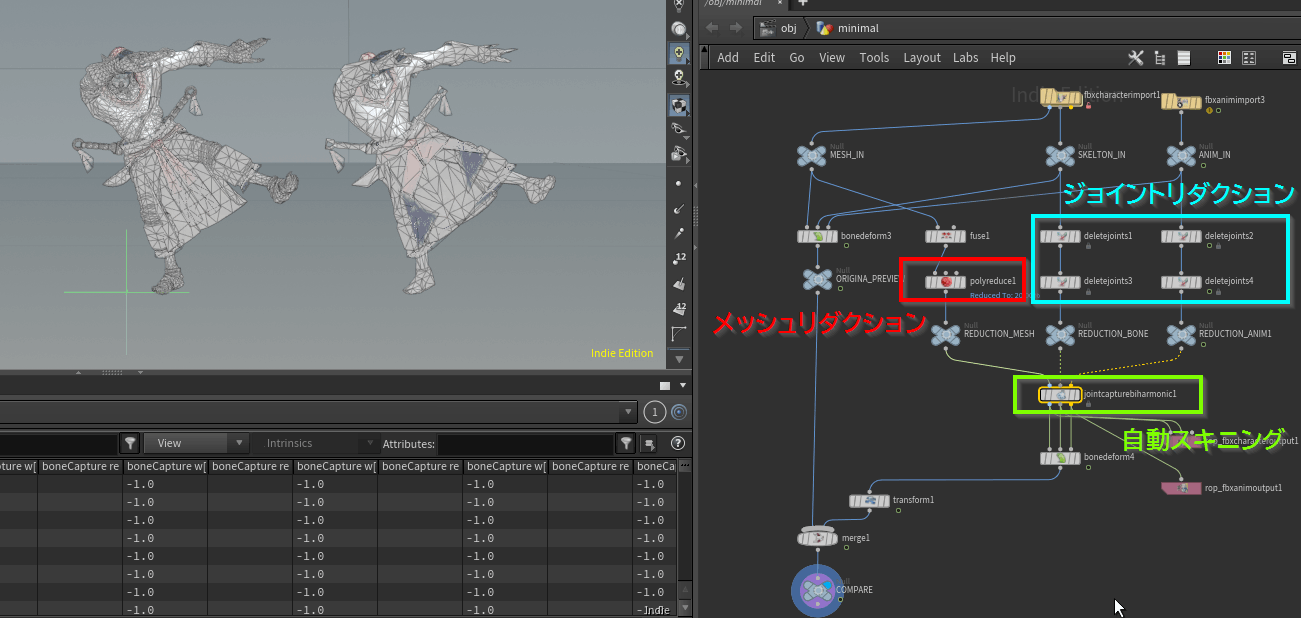
Task: Open spreadsheet help question mark
Action: pyautogui.click(x=678, y=443)
